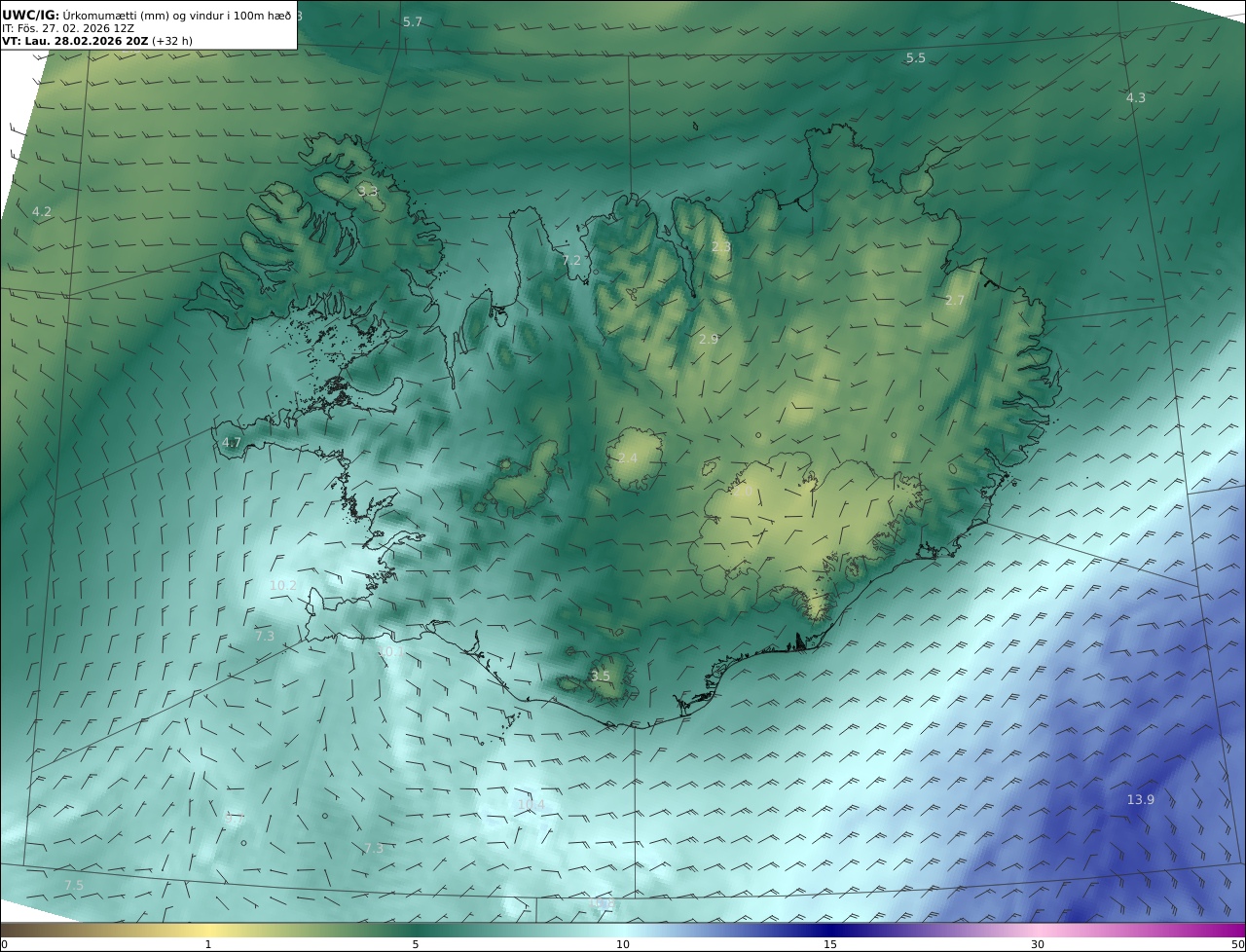Image resolution: width=1246 pixels, height=952 pixels.
Task: Click the colorbar tick label 50
Action: [x=1238, y=944]
